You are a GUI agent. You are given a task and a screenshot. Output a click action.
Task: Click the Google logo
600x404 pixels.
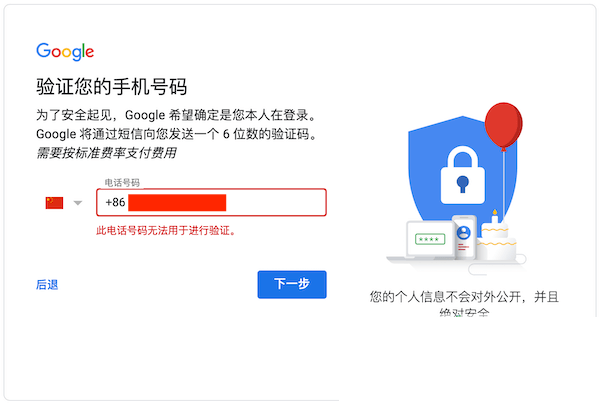(x=65, y=52)
